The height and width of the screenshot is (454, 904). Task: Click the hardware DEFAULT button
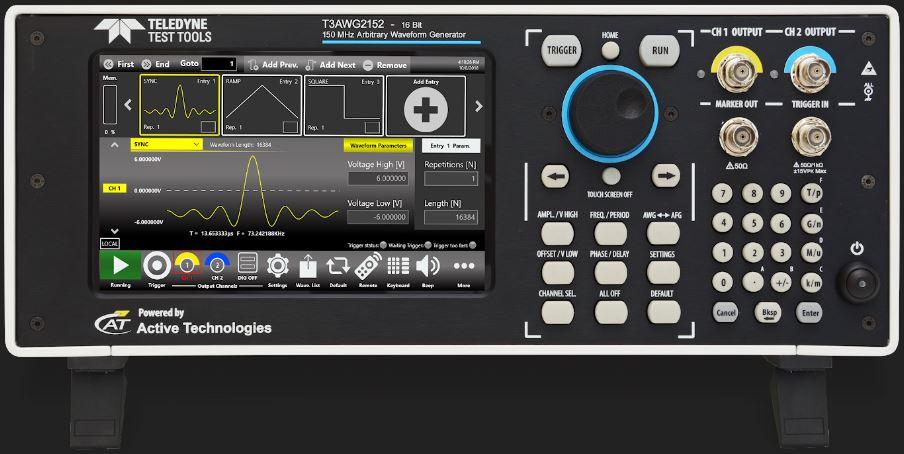[x=663, y=312]
